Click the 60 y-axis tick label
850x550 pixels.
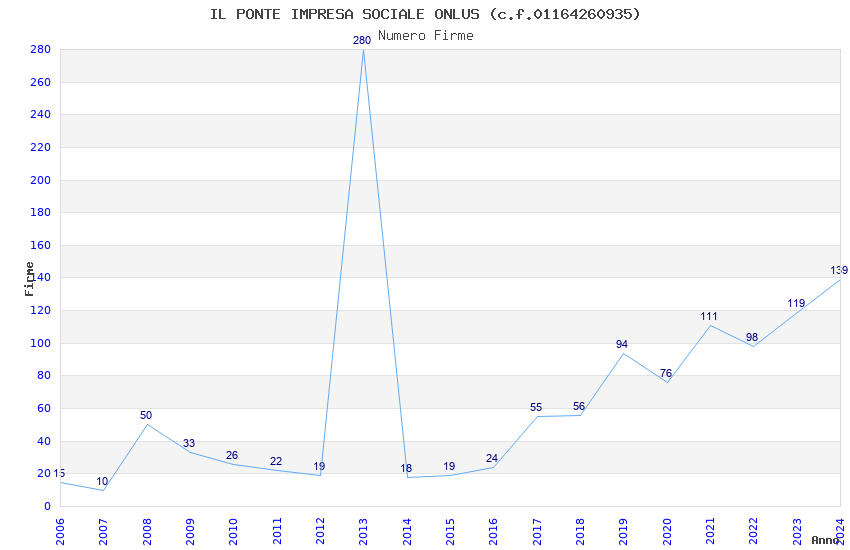tap(43, 409)
